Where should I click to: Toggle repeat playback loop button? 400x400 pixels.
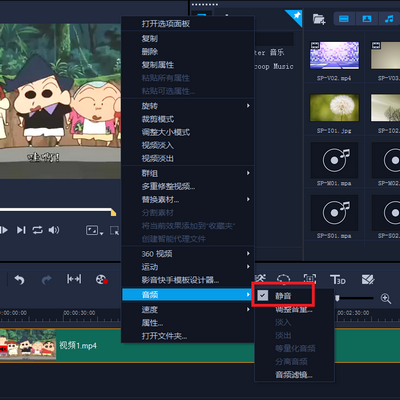[x=37, y=230]
